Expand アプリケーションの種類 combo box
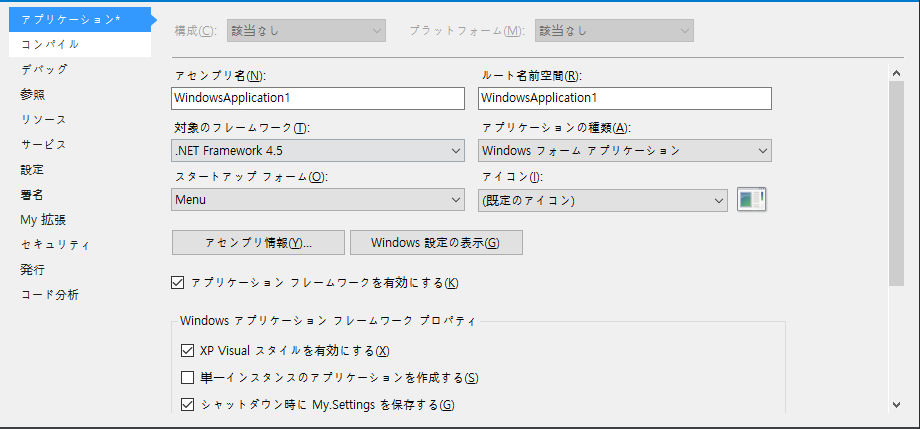The height and width of the screenshot is (429, 920). point(624,150)
